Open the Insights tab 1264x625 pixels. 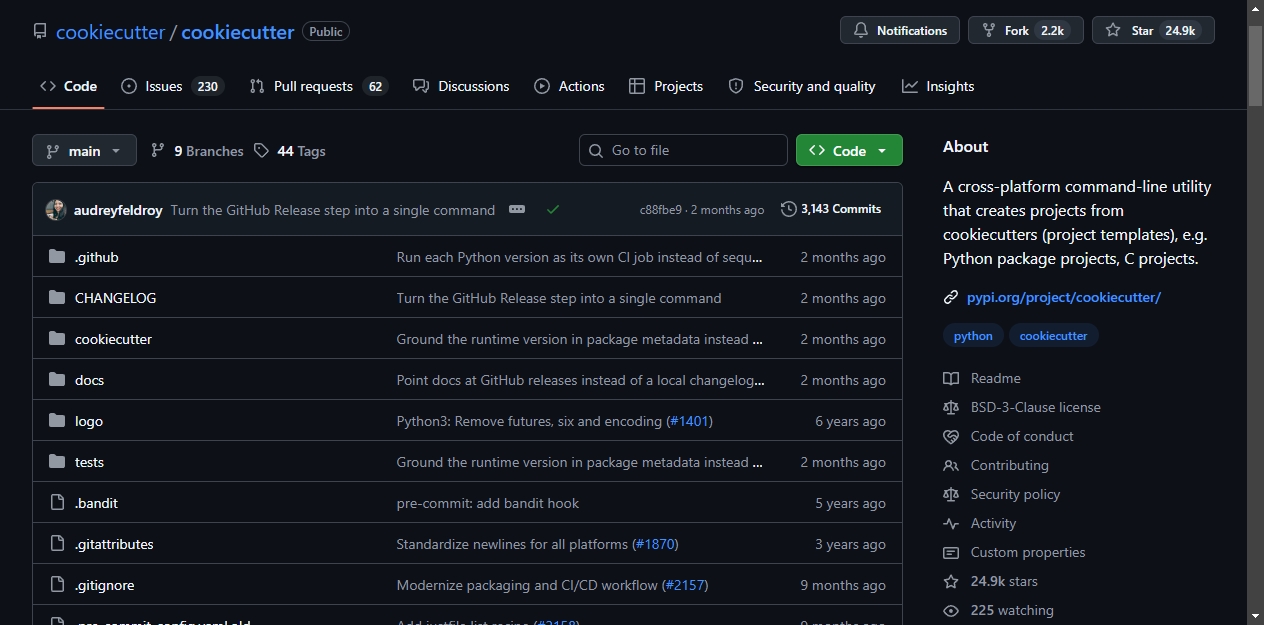click(x=938, y=86)
